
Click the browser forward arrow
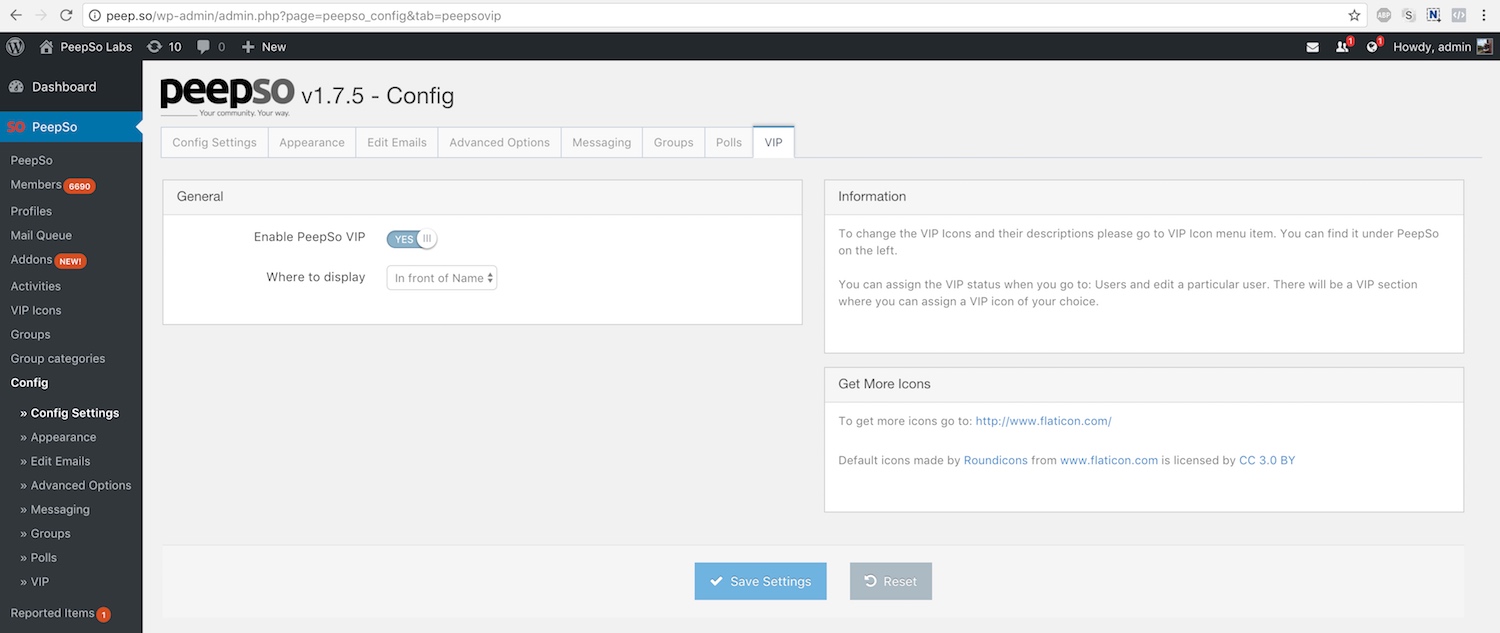[40, 15]
